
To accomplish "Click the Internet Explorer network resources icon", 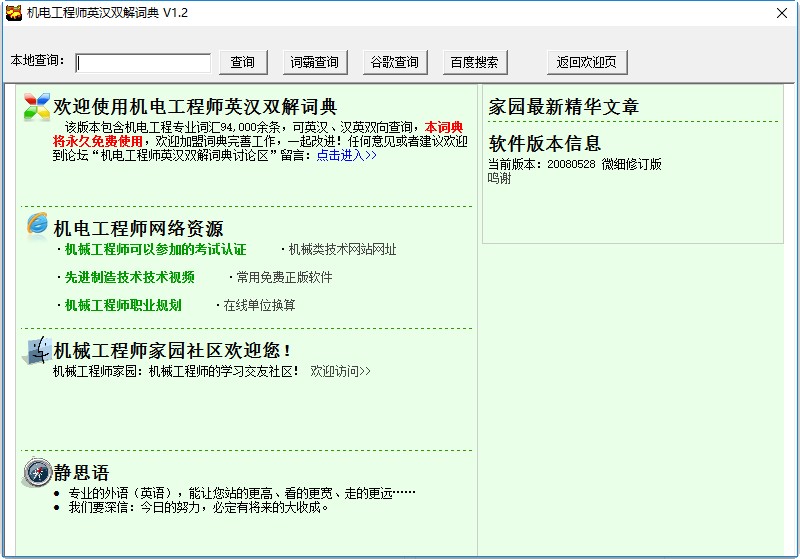I will pyautogui.click(x=37, y=224).
